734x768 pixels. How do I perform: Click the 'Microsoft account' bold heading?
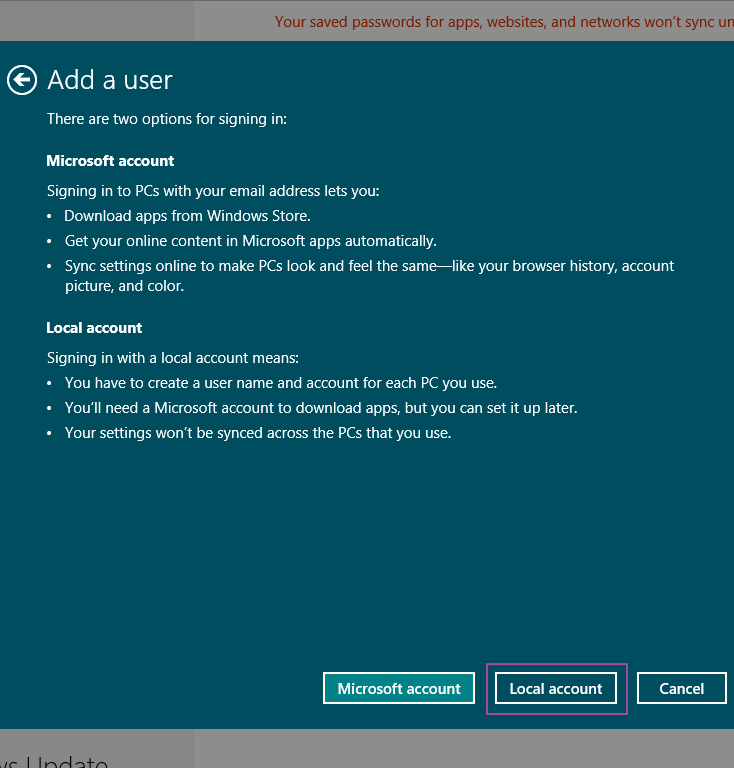point(110,161)
